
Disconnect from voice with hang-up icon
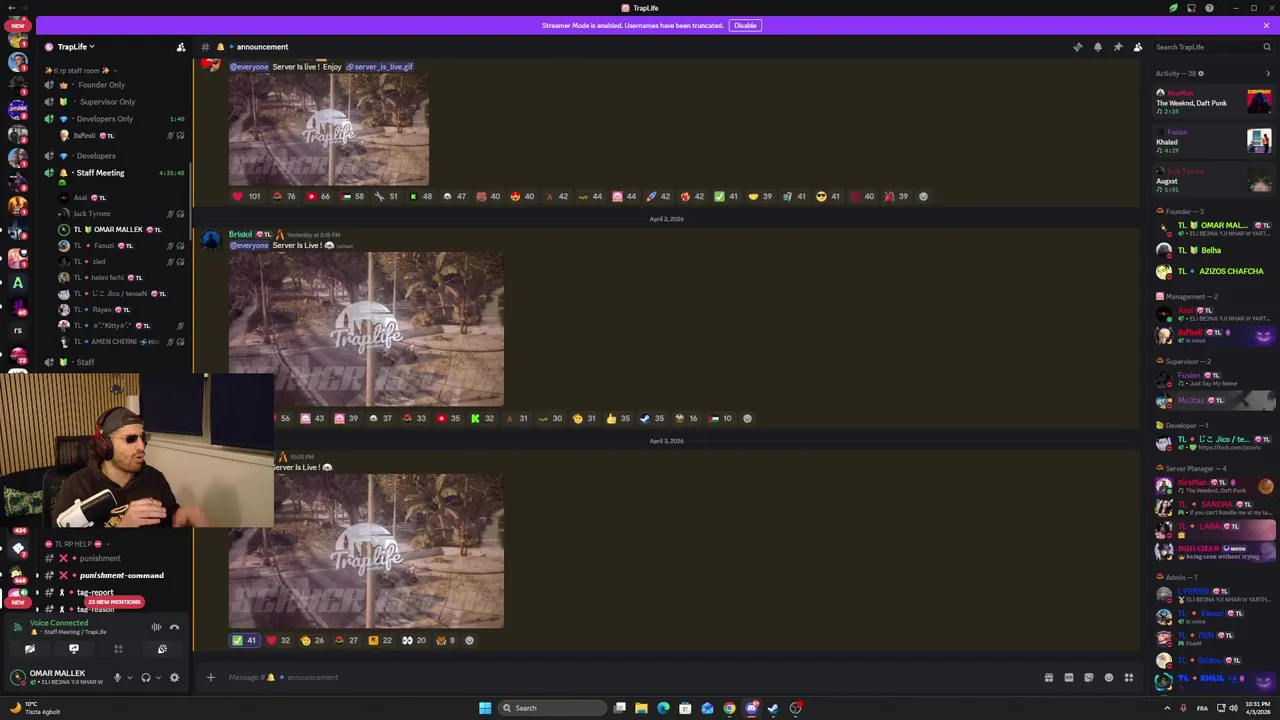pyautogui.click(x=174, y=627)
